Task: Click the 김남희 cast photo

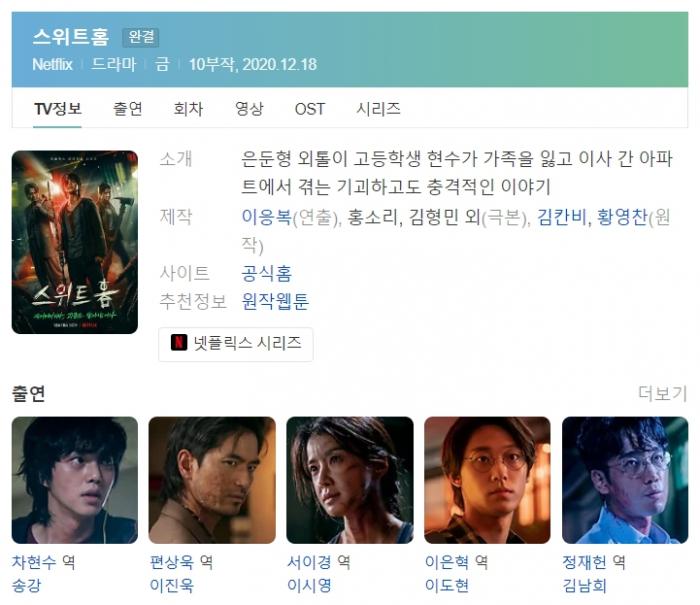Action: pos(625,480)
